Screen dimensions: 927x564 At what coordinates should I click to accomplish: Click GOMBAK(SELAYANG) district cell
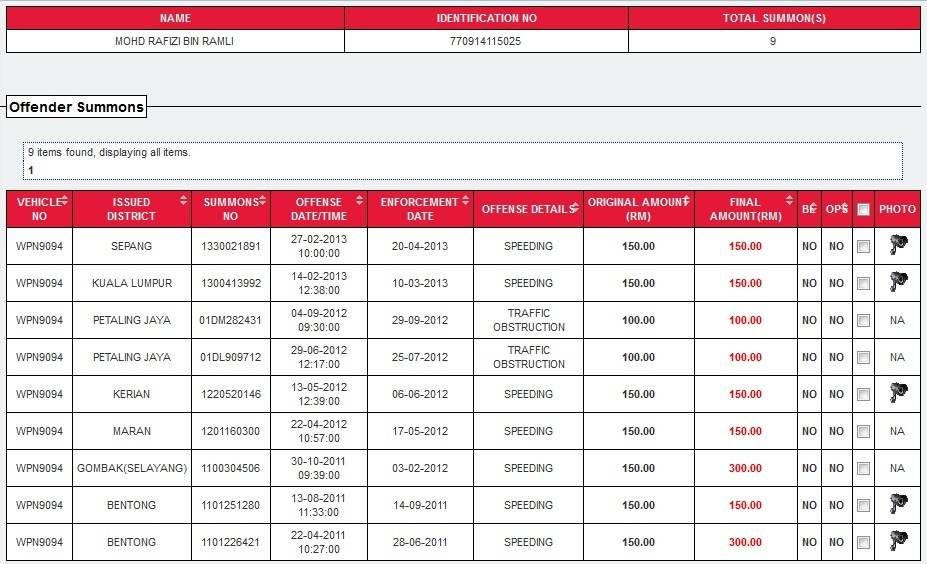[132, 468]
